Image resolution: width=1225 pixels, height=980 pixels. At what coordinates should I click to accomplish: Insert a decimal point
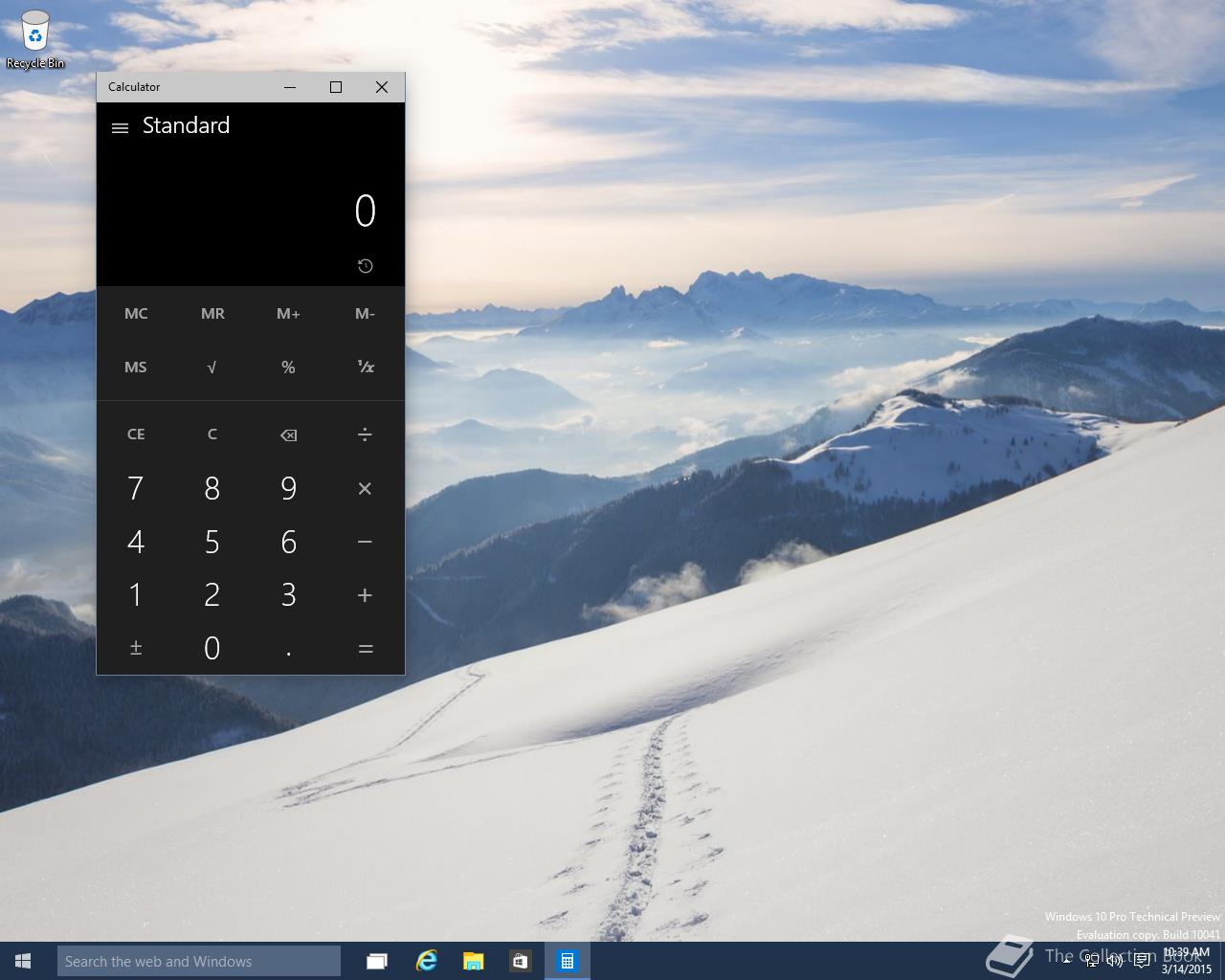pyautogui.click(x=288, y=649)
